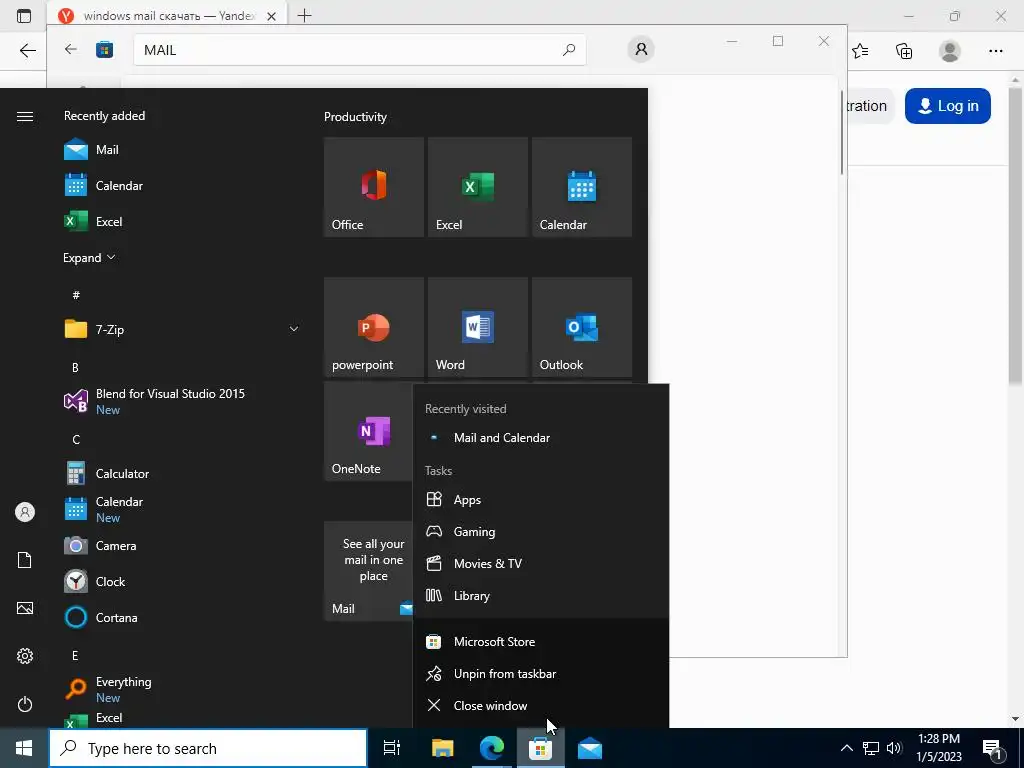Open the Store account profile icon
This screenshot has width=1024, height=768.
pos(641,50)
